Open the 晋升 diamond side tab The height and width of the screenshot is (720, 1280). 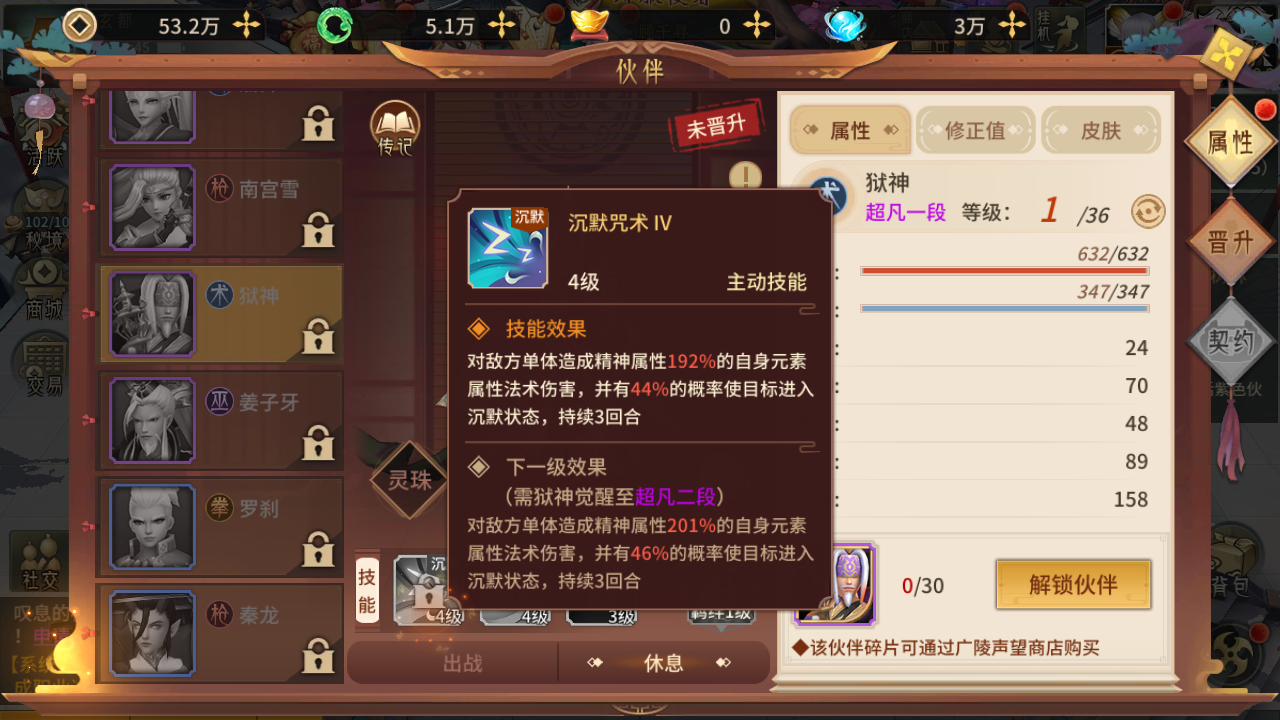pos(1230,243)
